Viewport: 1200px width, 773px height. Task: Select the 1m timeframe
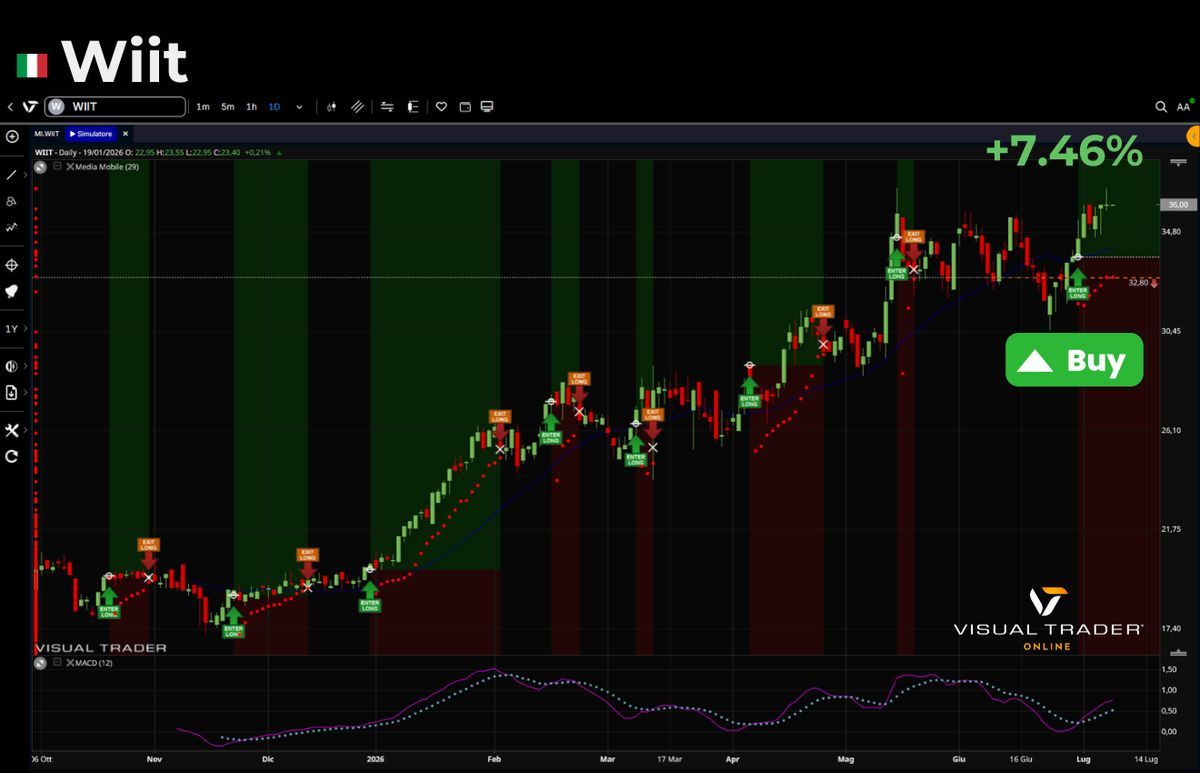tap(203, 107)
